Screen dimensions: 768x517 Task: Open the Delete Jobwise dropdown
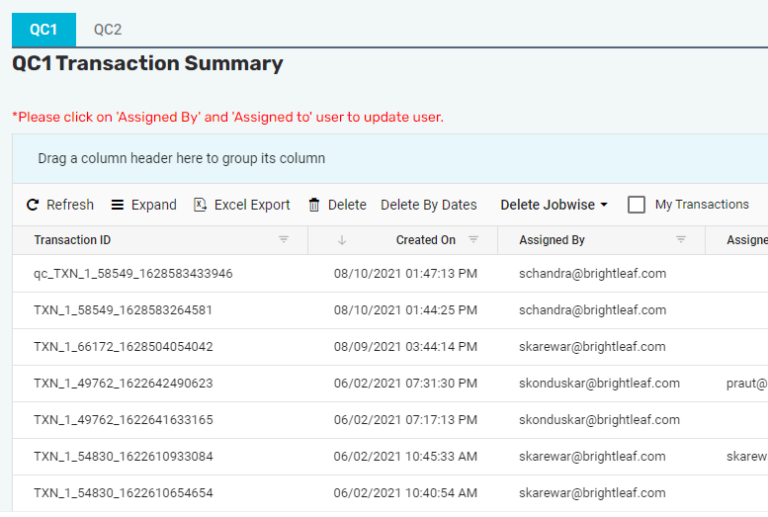(x=554, y=205)
